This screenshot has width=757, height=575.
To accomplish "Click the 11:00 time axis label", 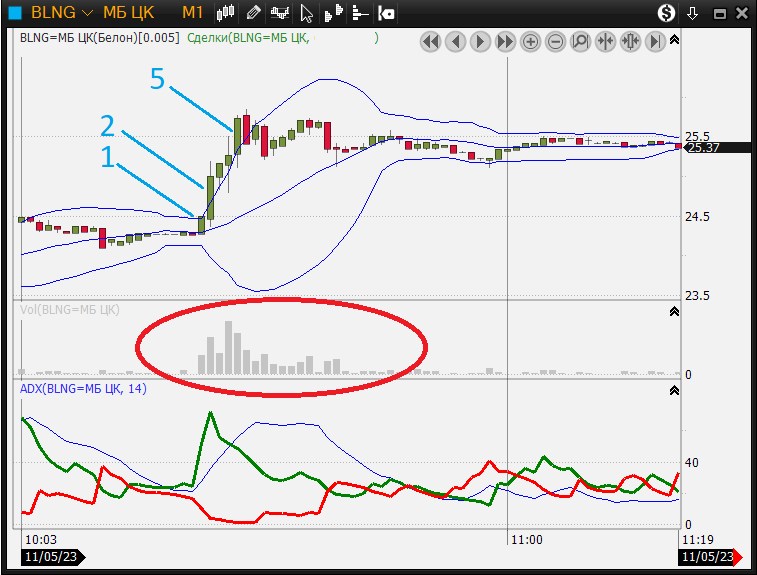I will pyautogui.click(x=527, y=539).
